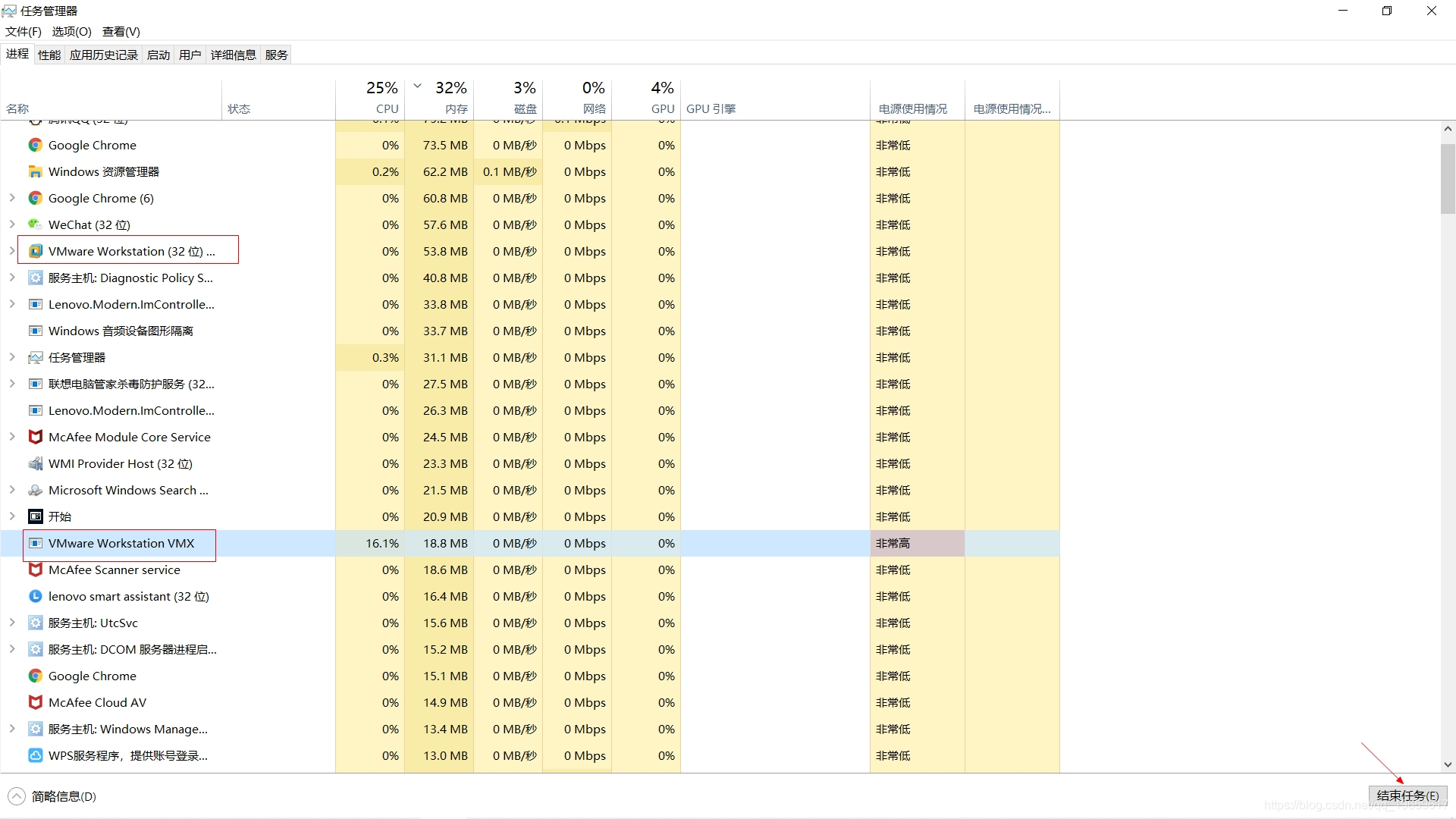
Task: Select the 73.5 MB memory cell
Action: 439,145
